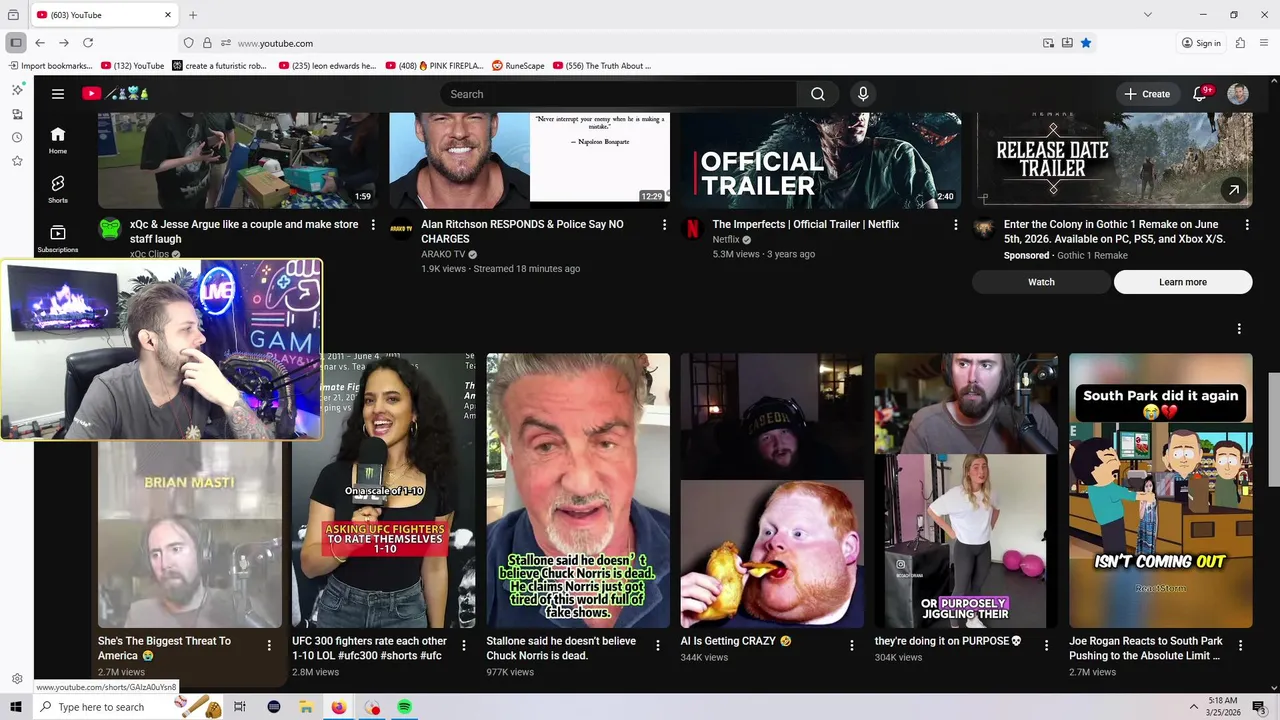Open the PINK FIREPLA... bookmark
The width and height of the screenshot is (1280, 720).
coord(434,66)
